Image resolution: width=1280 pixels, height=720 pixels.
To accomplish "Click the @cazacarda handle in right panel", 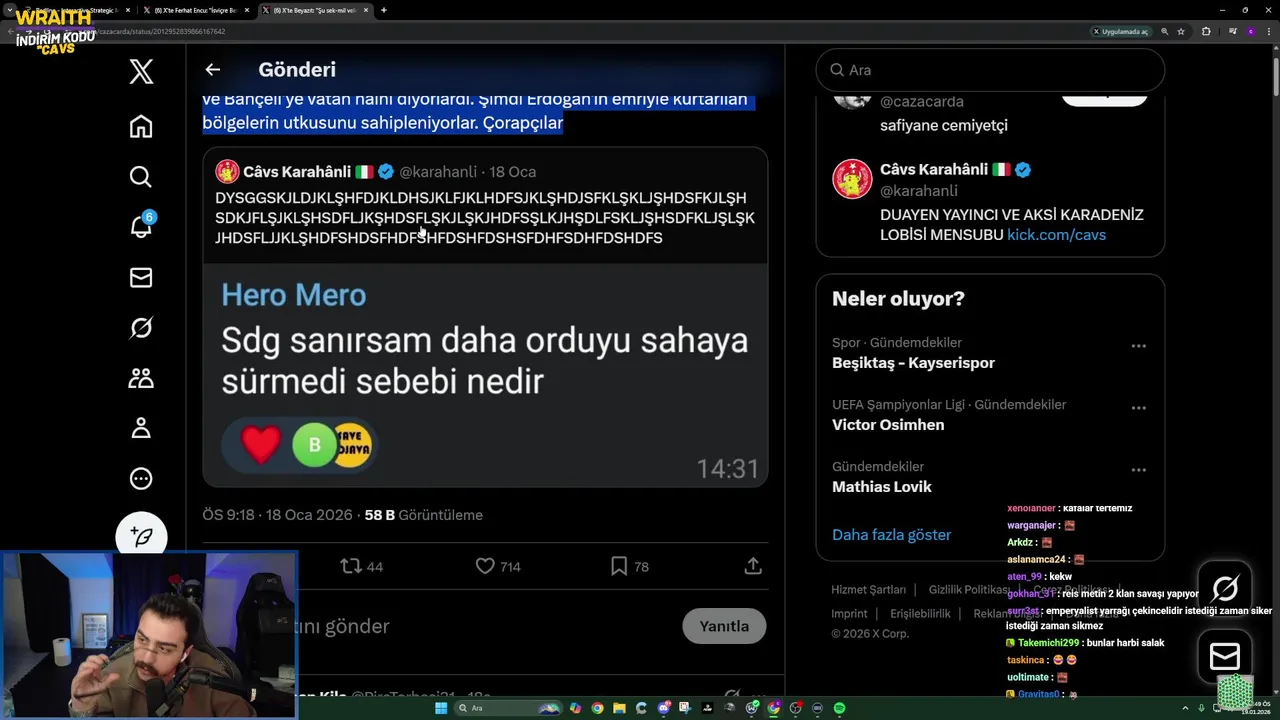I will pos(922,101).
